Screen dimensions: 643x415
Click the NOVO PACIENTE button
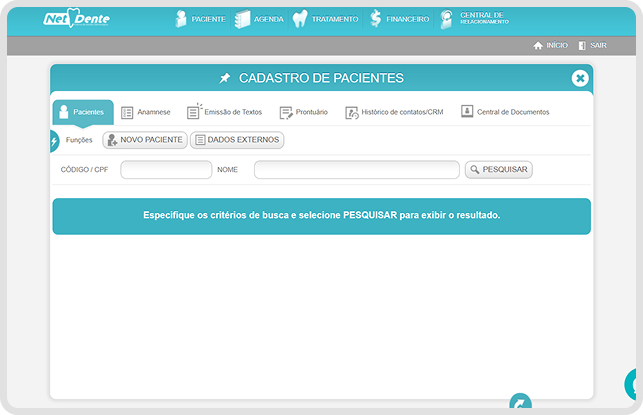[x=145, y=140]
